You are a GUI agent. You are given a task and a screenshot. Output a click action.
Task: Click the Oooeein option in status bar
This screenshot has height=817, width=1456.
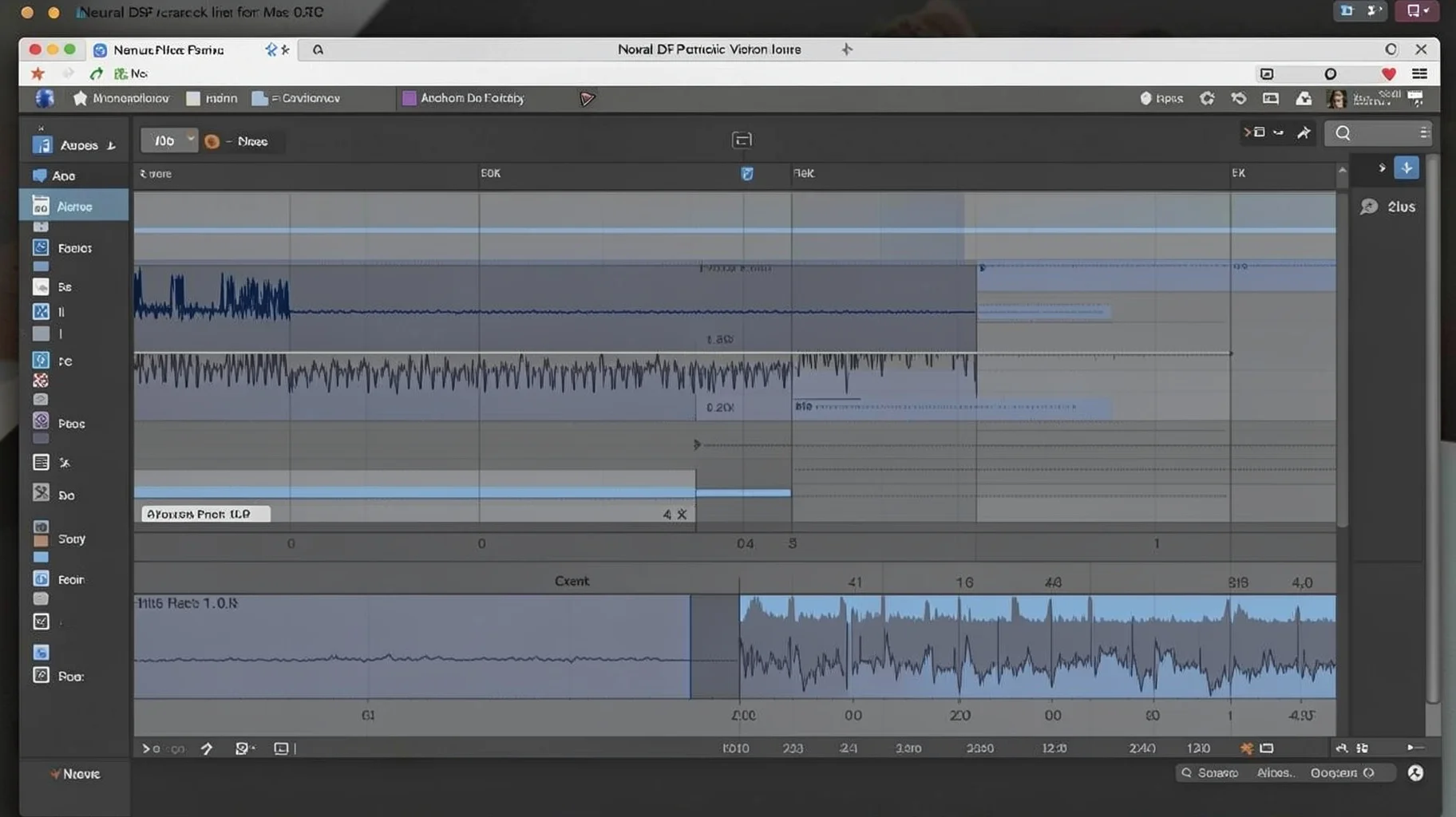1342,773
